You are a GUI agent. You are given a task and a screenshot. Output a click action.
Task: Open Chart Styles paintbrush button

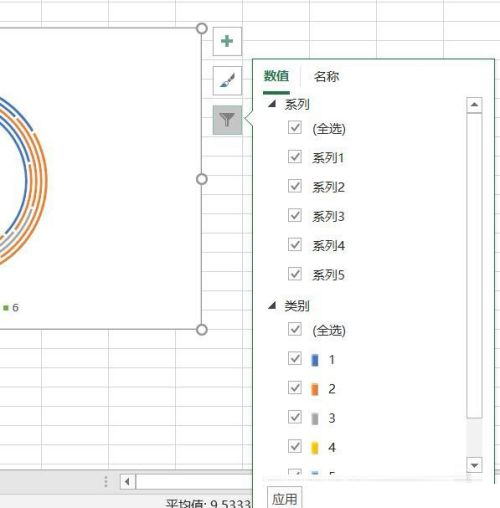point(227,80)
